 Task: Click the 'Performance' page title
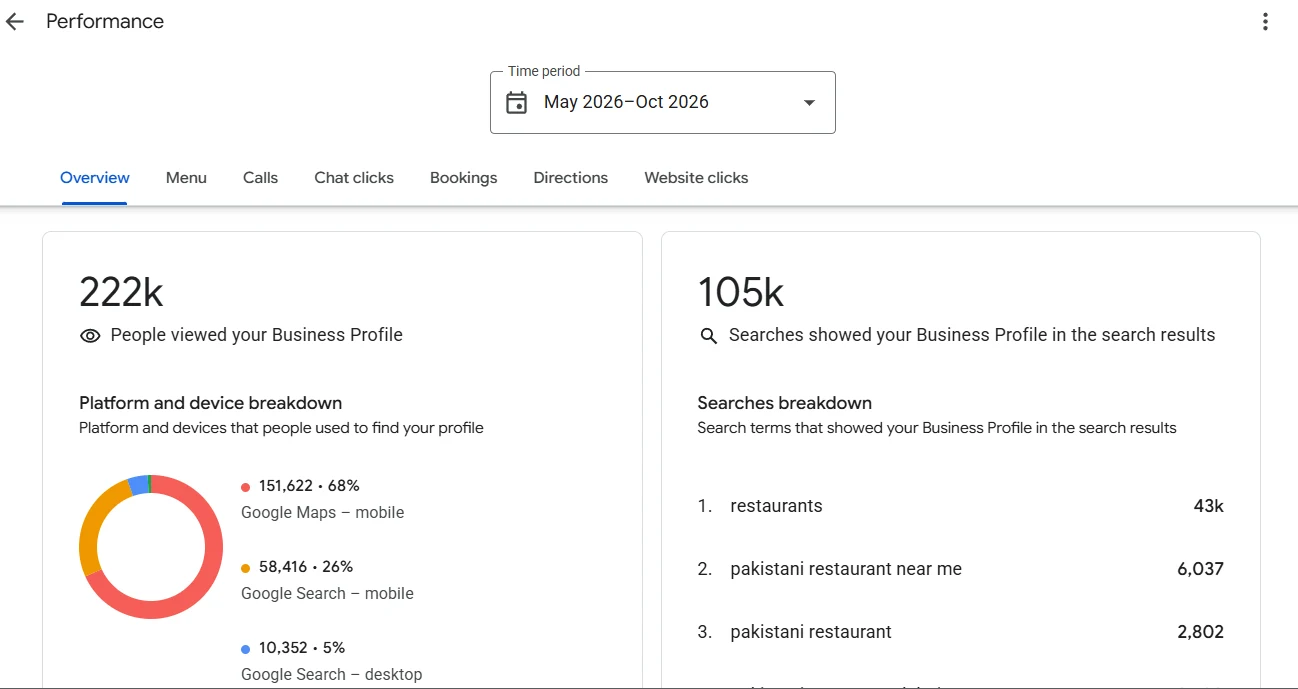coord(105,21)
